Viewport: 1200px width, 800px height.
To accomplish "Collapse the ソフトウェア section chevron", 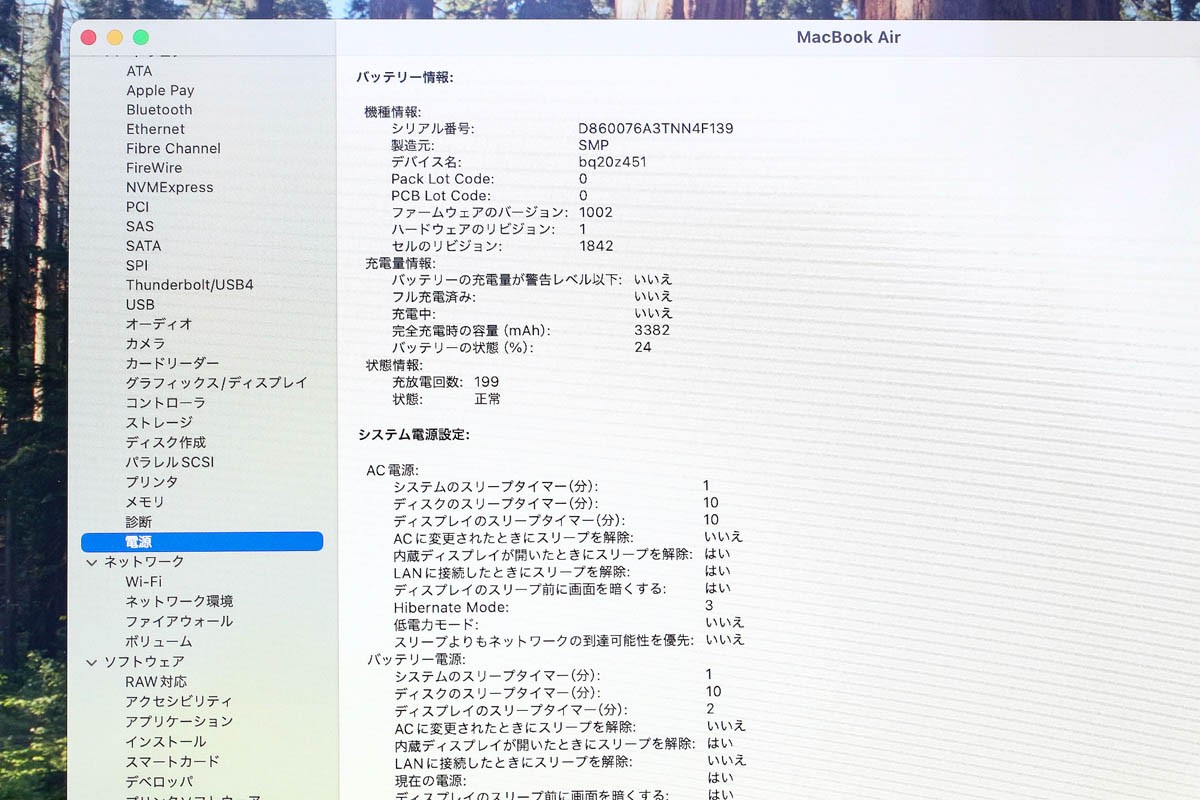I will pyautogui.click(x=92, y=662).
